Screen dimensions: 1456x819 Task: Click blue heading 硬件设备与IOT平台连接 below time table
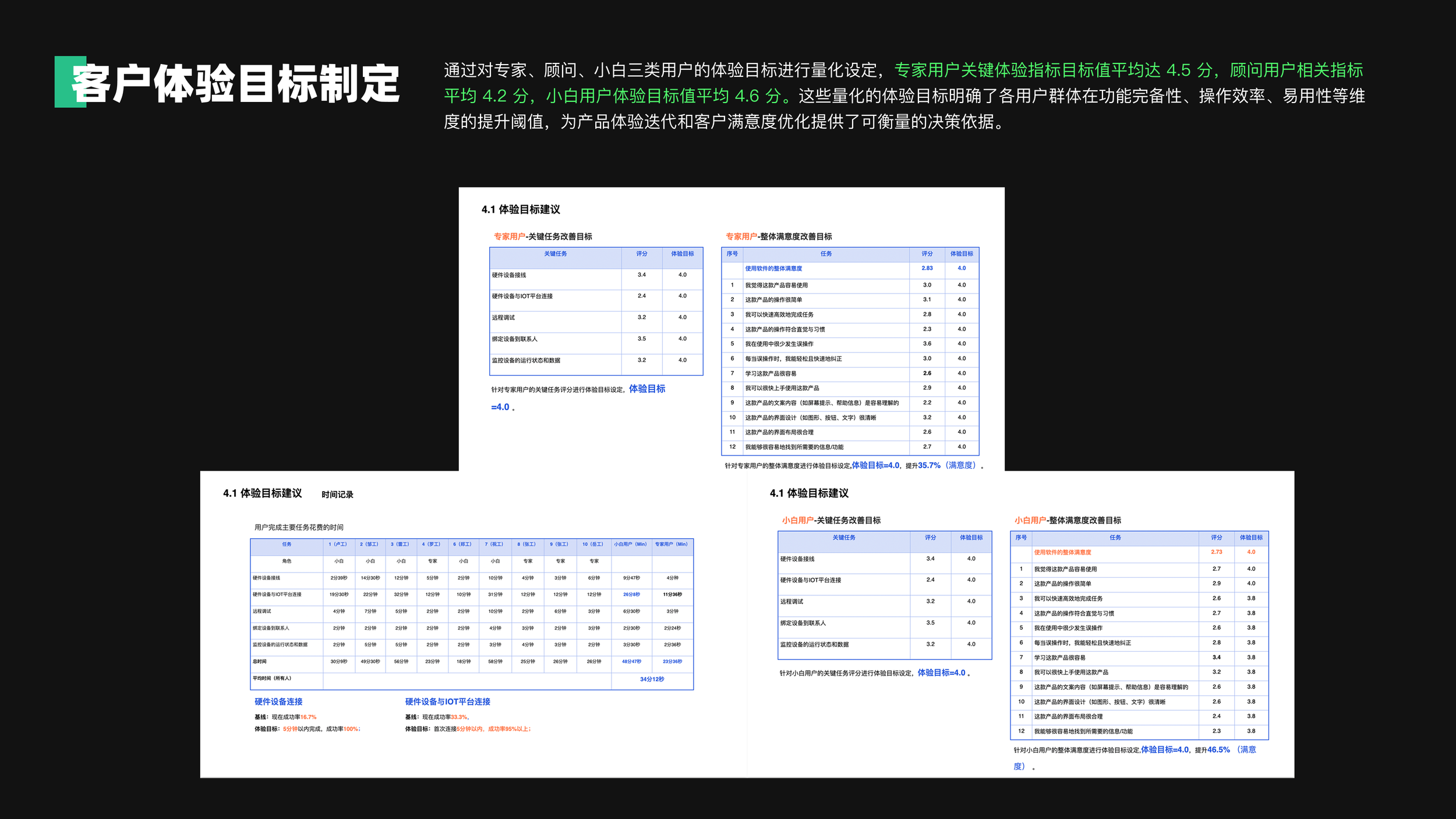point(447,702)
